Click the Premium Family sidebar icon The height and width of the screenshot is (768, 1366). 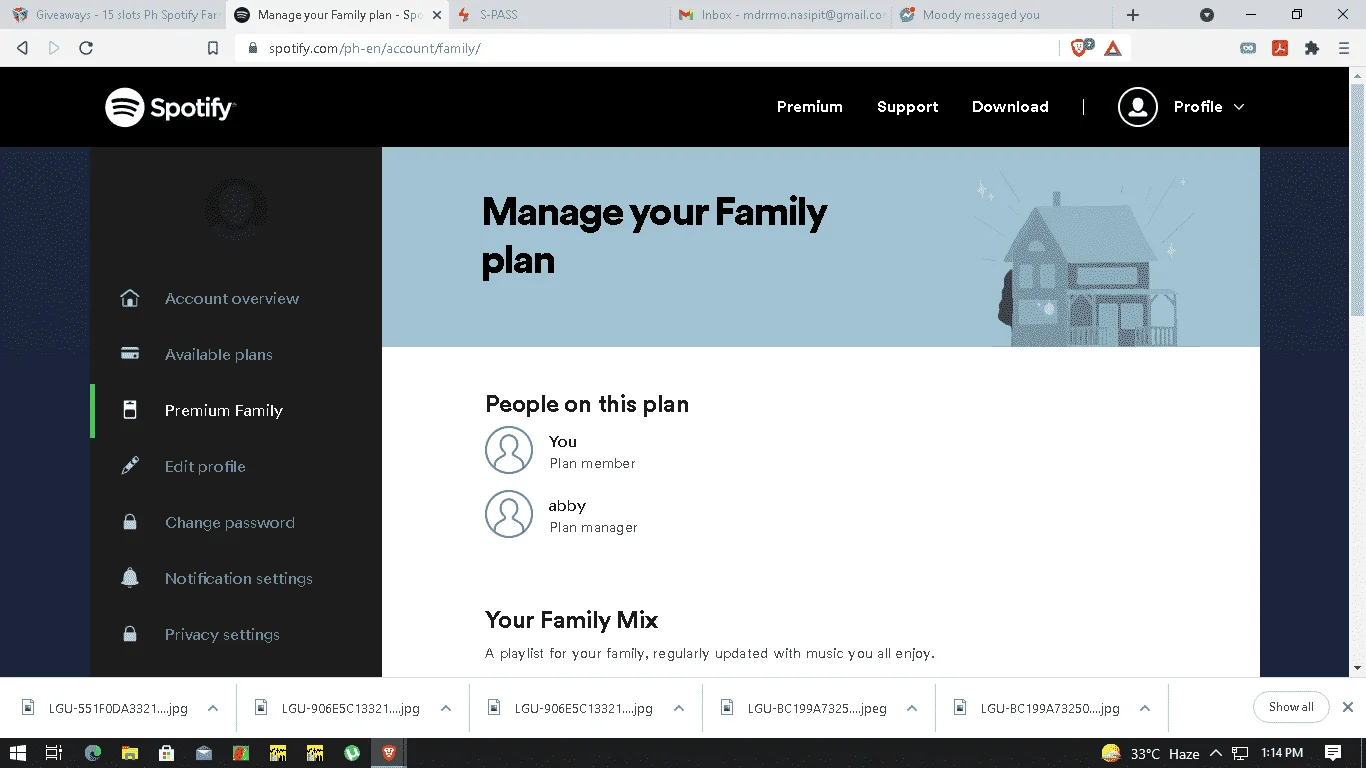click(x=130, y=410)
